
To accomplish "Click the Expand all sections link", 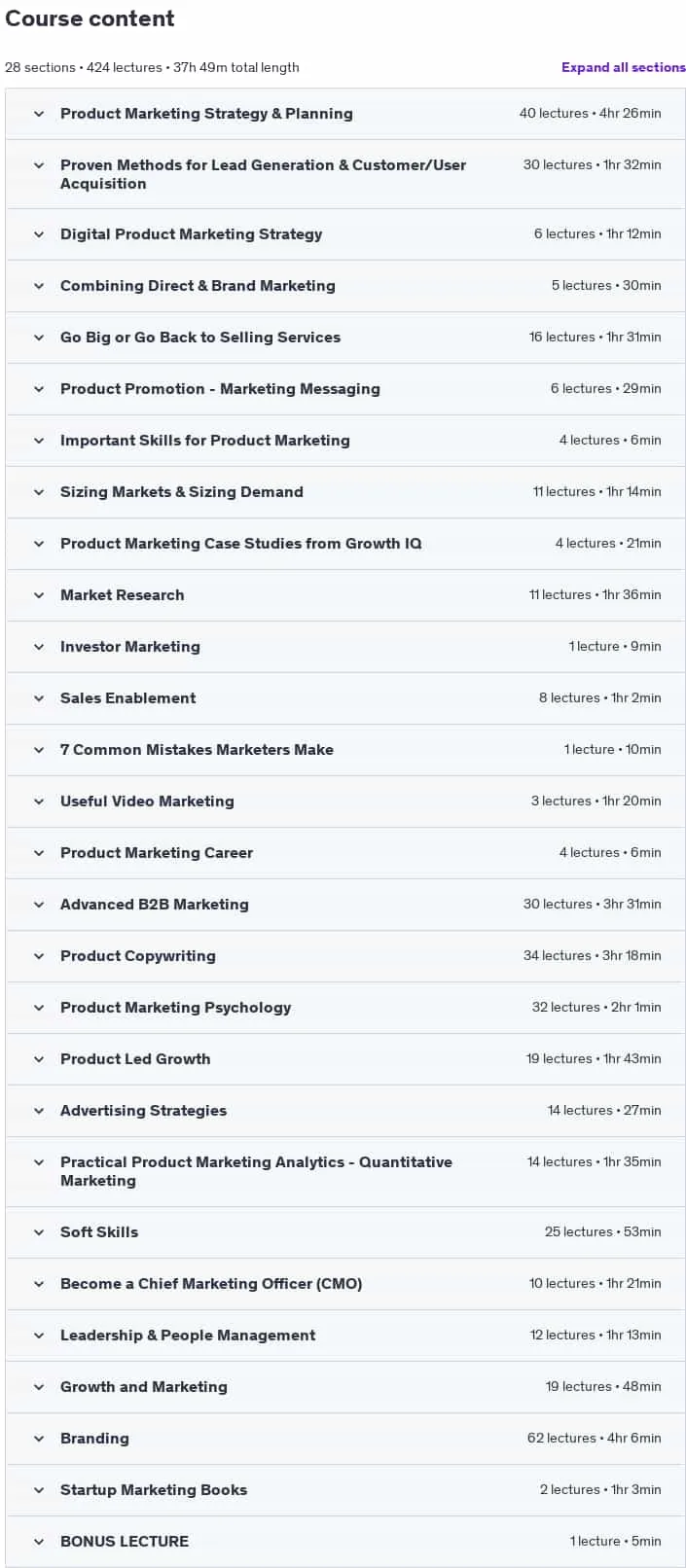I will pos(623,67).
